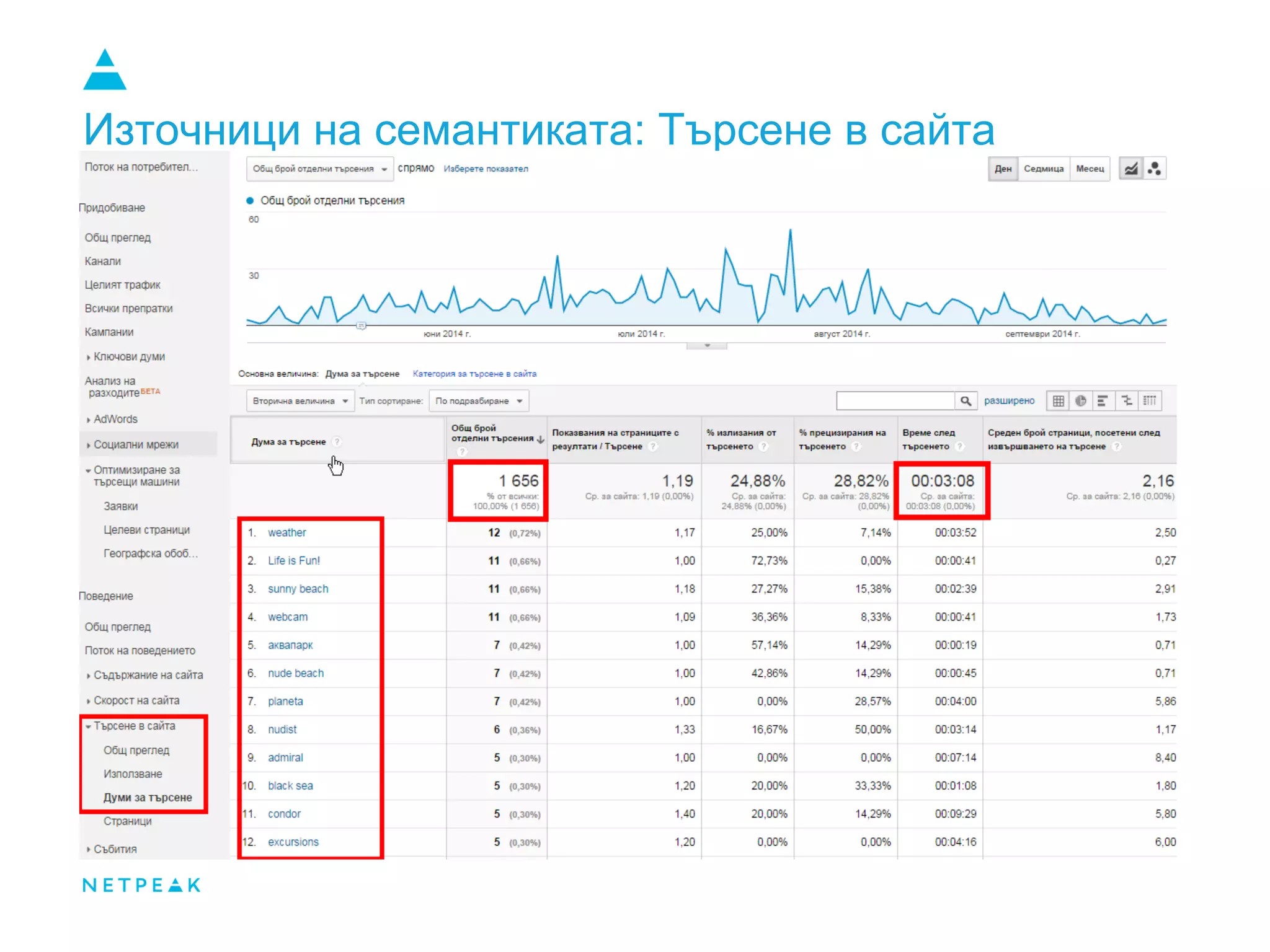Open the Life is Fun! search term link
1270x952 pixels.
pyautogui.click(x=294, y=561)
